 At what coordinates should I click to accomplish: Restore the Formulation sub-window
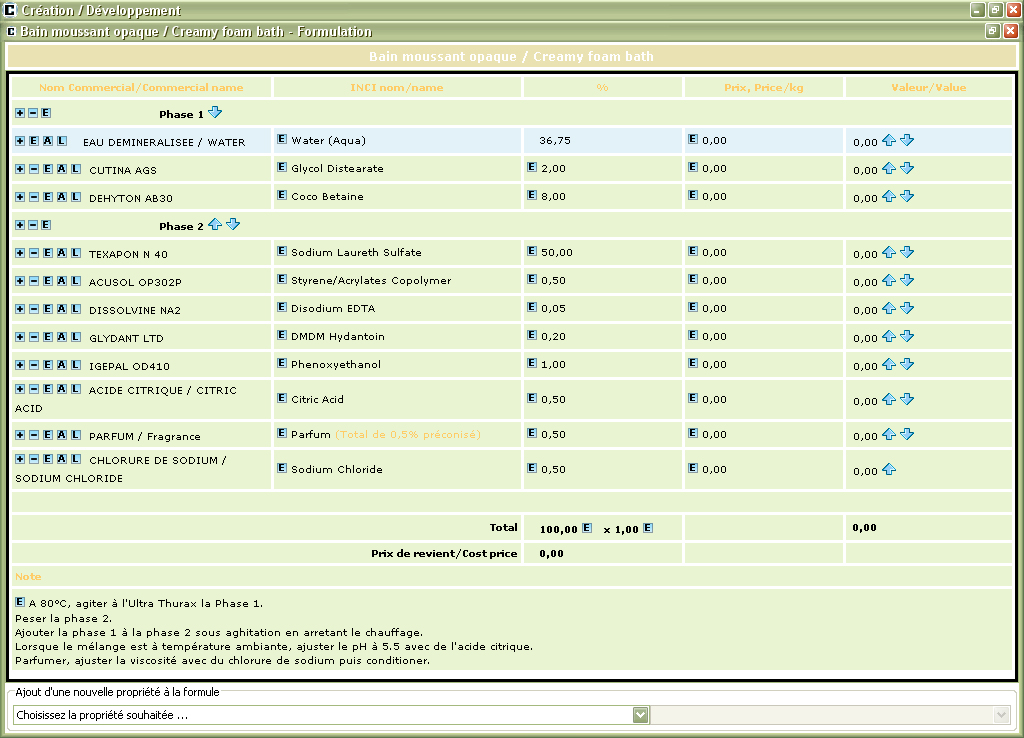tap(993, 31)
